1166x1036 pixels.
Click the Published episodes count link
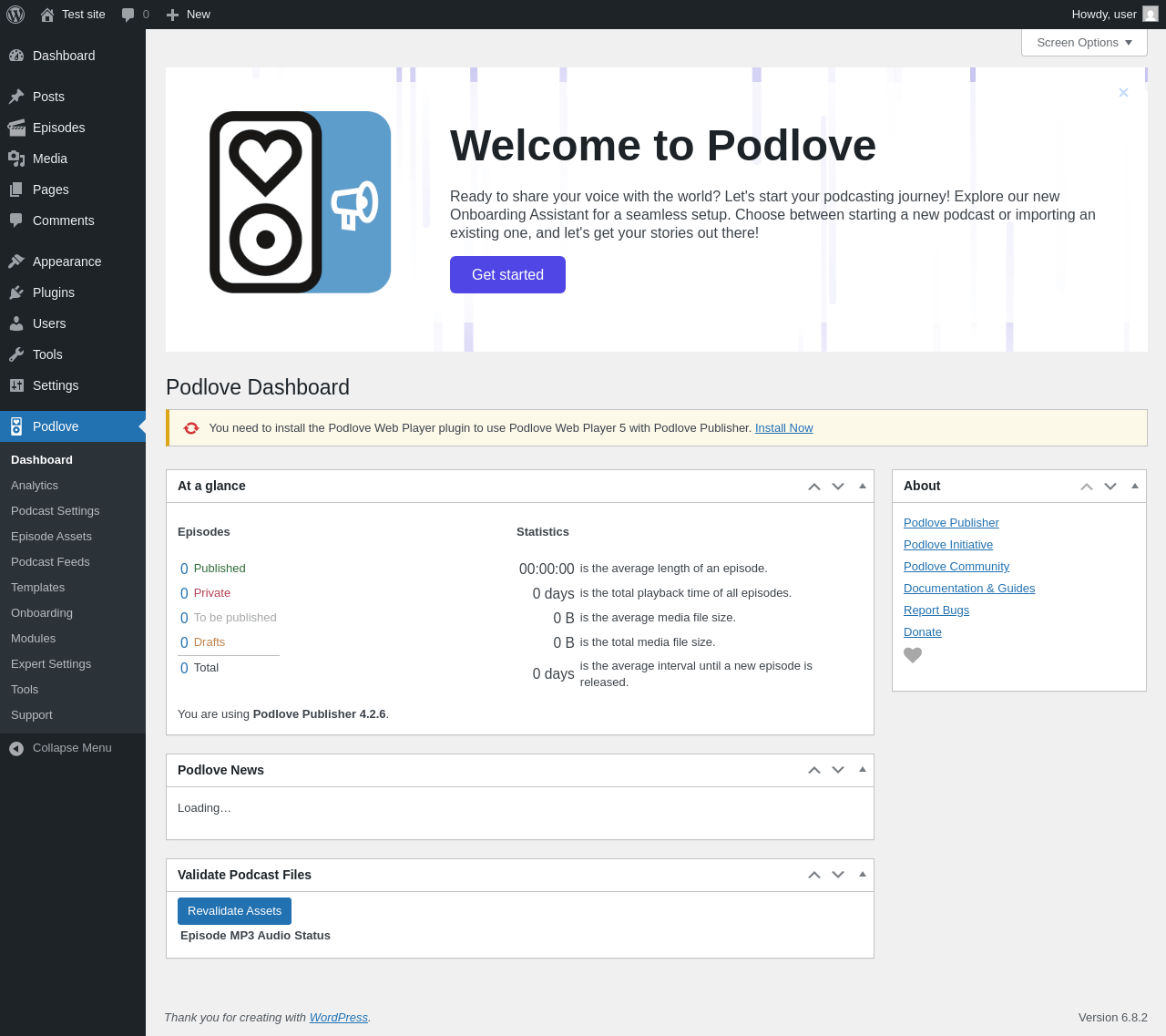(x=184, y=569)
